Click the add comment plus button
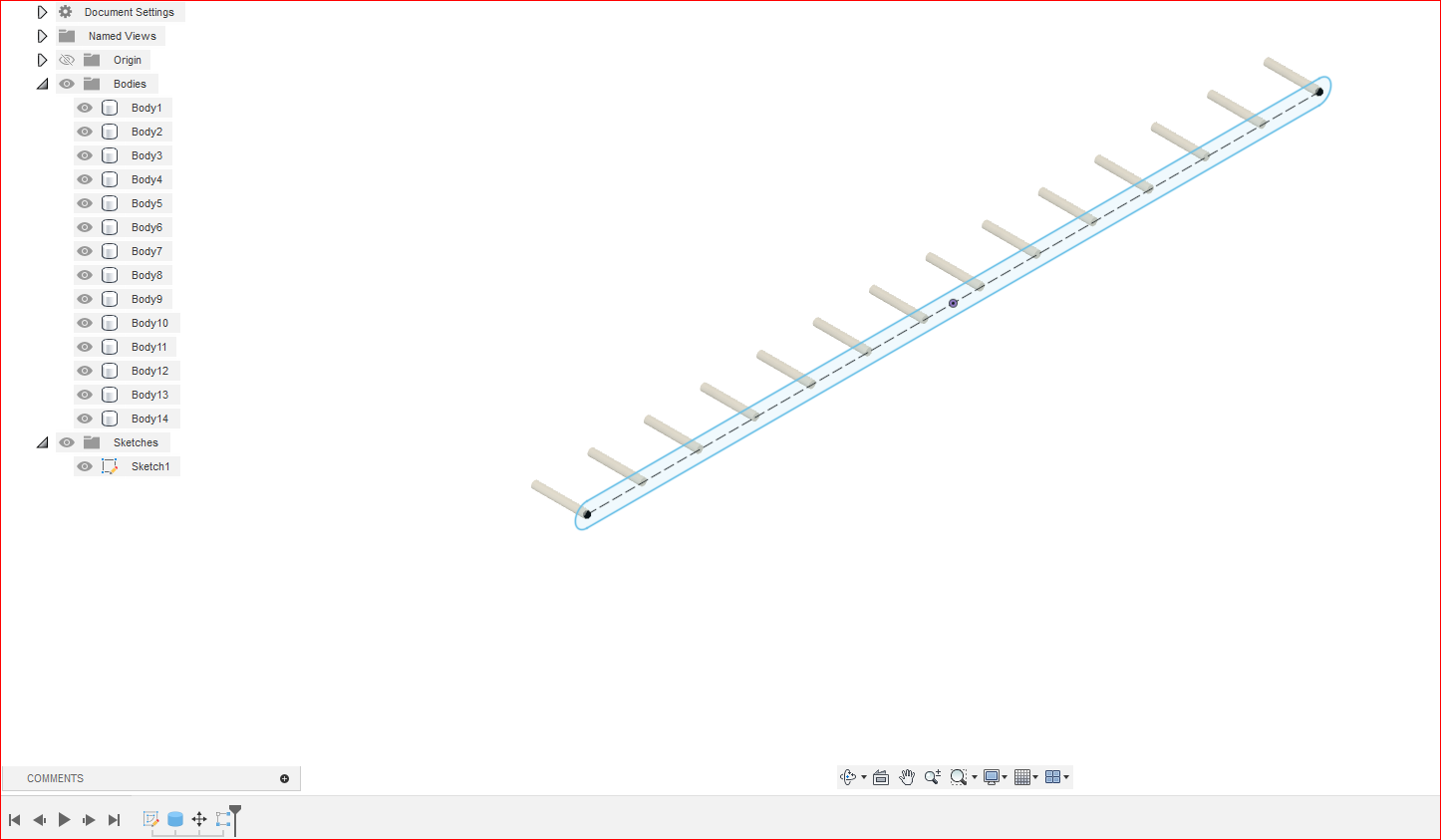Screen dimensions: 1441x840 [x=285, y=778]
